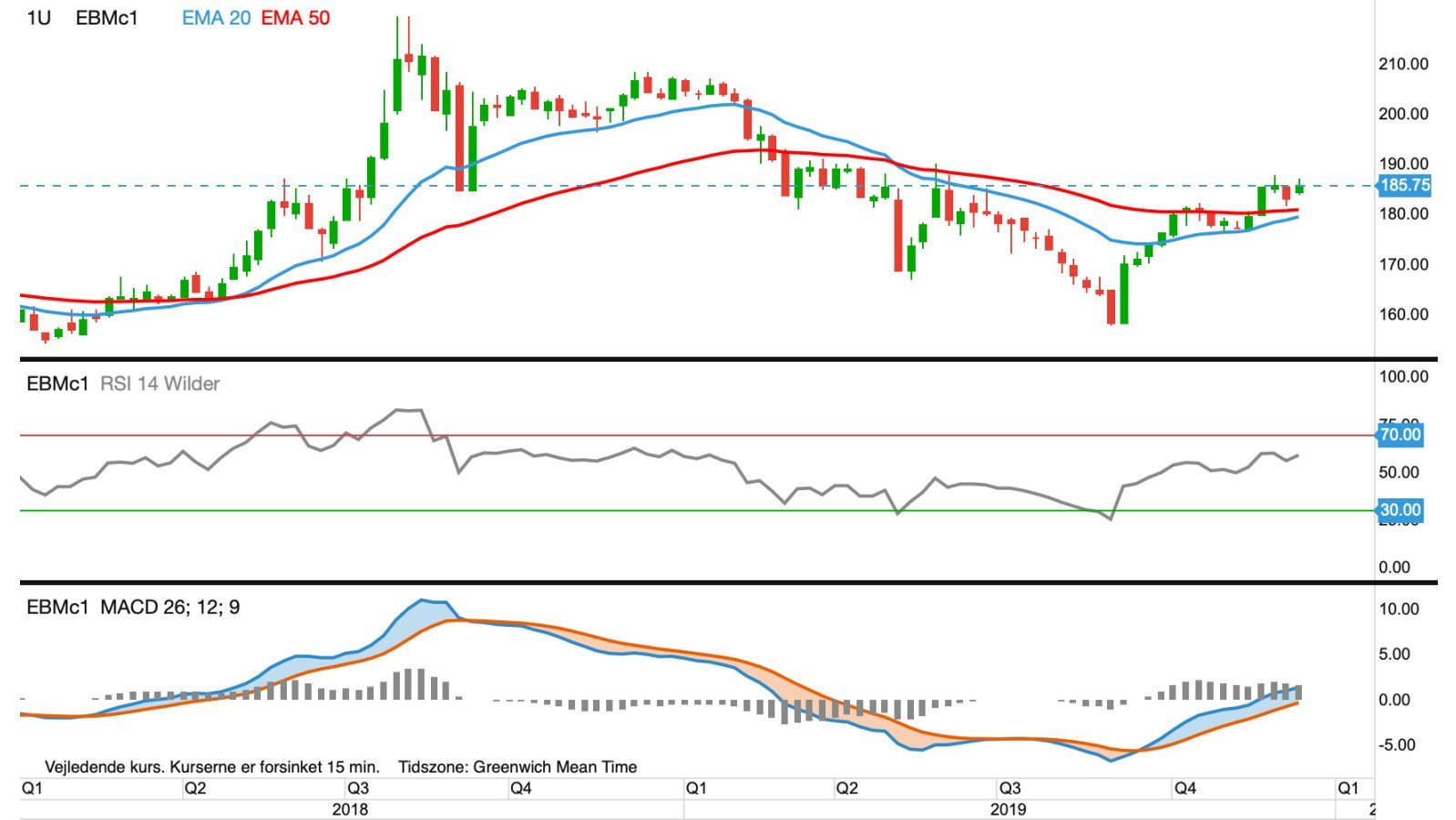Screen dimensions: 1456x820
Task: Click the RSI 14 Wilder label
Action: click(159, 384)
